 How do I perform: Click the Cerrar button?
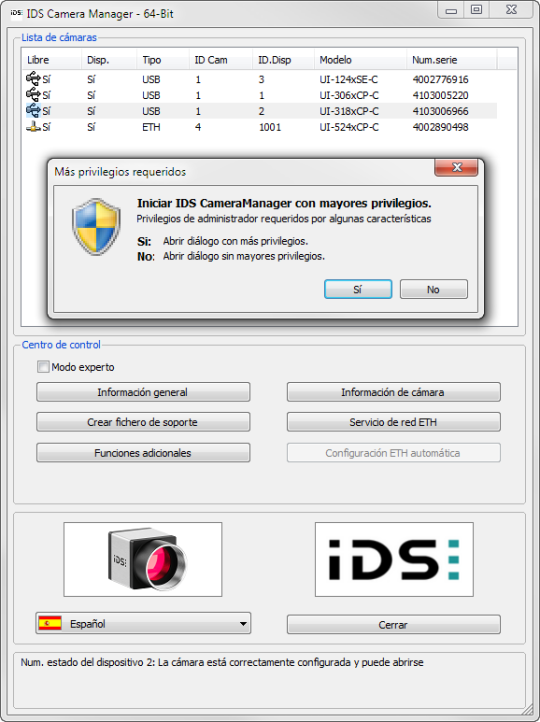tap(394, 624)
